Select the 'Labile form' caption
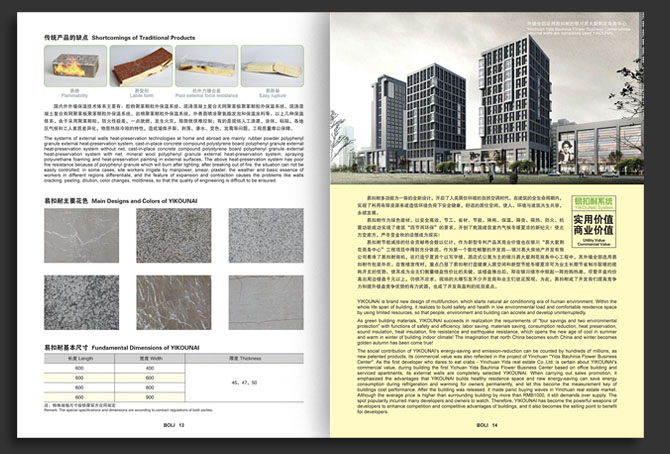This screenshot has height=454, width=670. pyautogui.click(x=141, y=96)
